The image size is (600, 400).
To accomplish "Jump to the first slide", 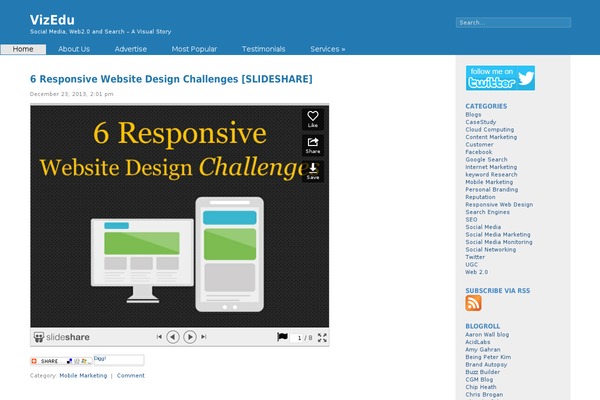I will 159,337.
